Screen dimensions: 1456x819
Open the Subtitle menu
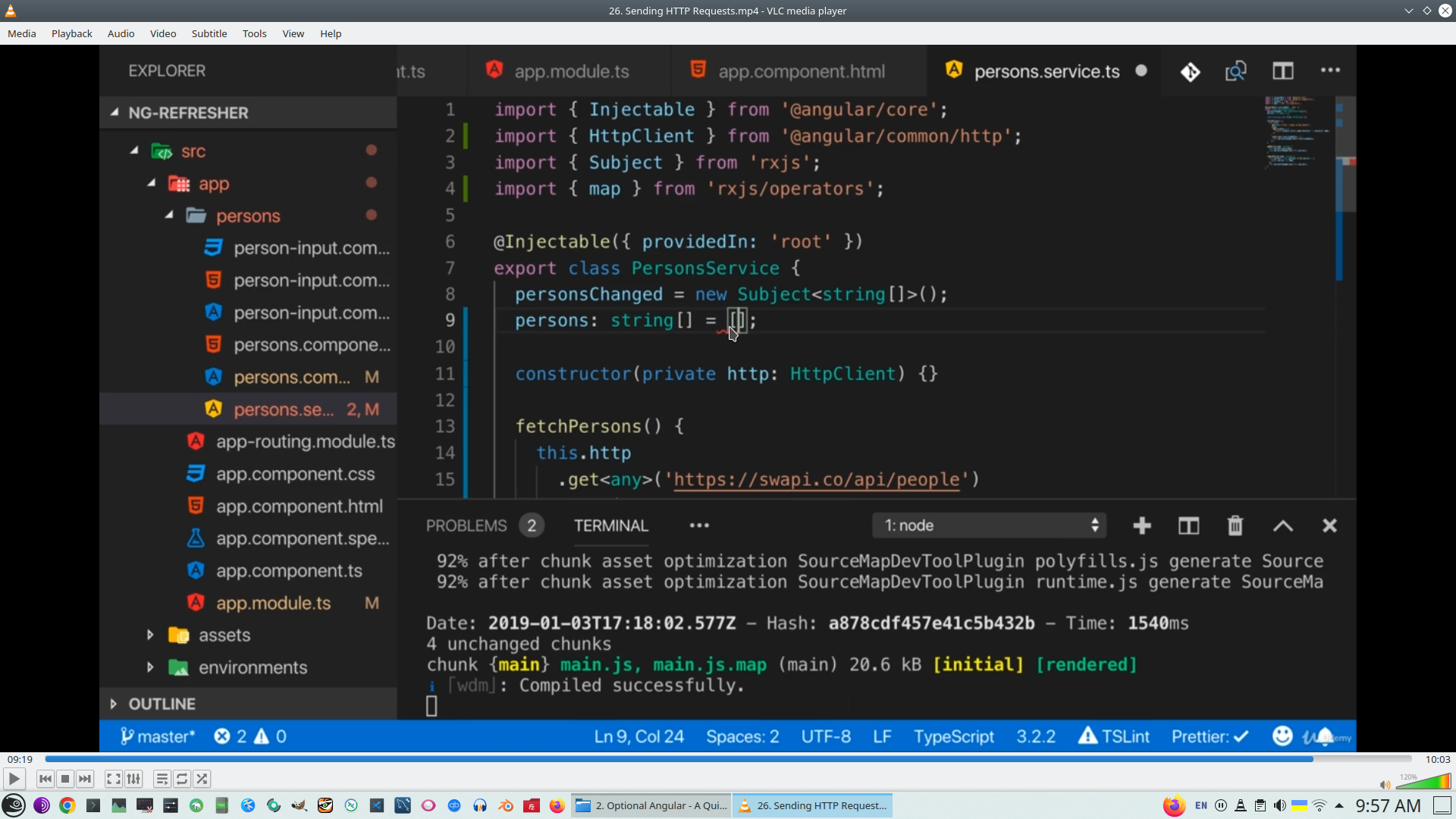click(x=209, y=33)
